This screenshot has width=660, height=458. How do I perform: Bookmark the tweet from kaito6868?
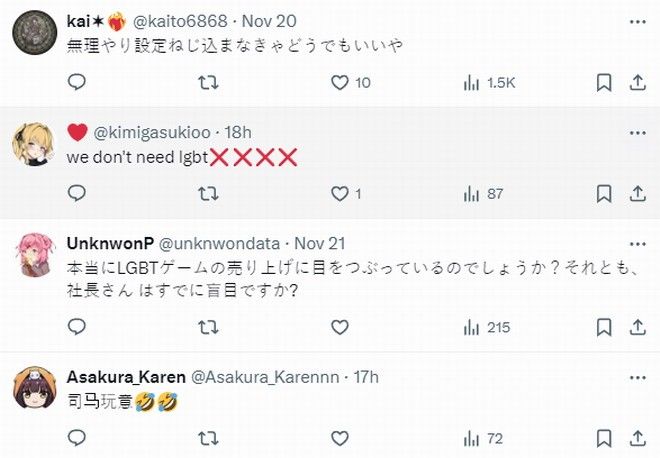pos(604,83)
